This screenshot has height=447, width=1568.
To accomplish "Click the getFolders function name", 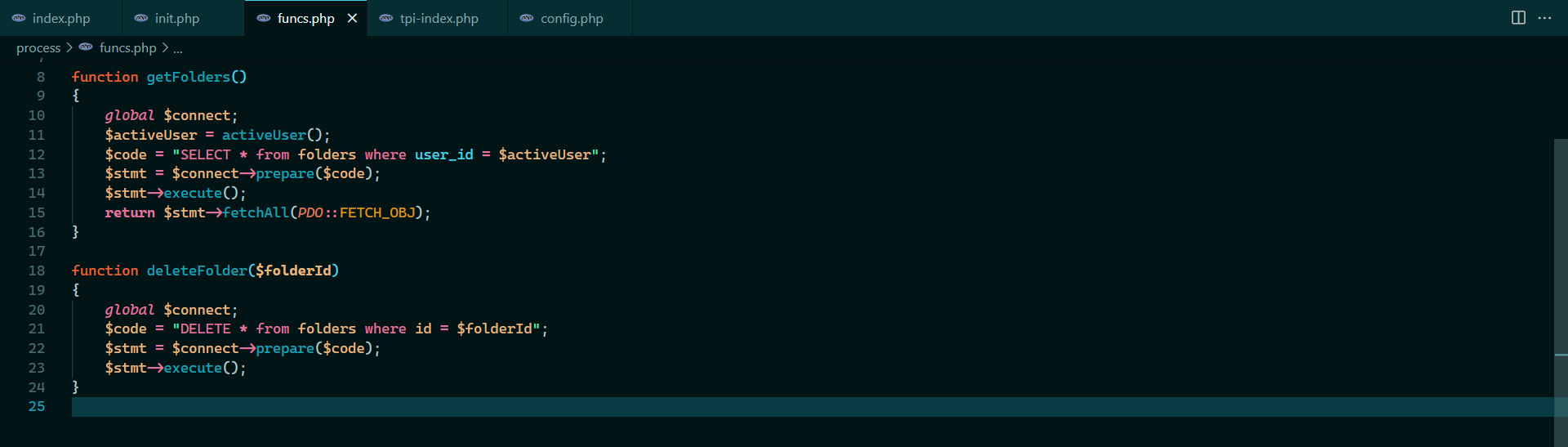I will pos(189,77).
